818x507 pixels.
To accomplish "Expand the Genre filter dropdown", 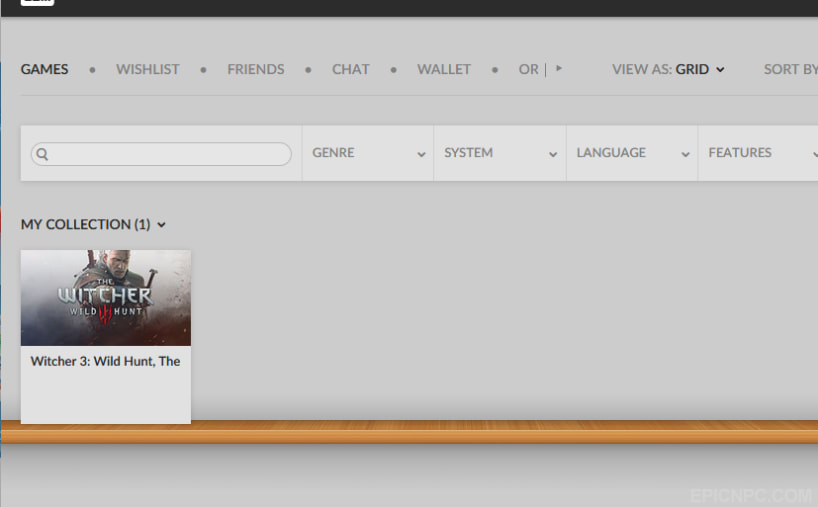I will click(368, 153).
